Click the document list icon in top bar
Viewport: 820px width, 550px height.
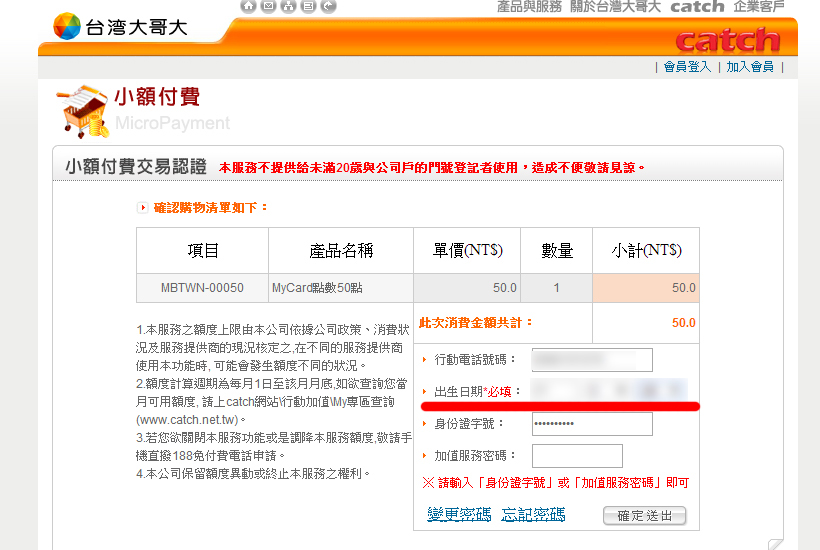point(308,6)
